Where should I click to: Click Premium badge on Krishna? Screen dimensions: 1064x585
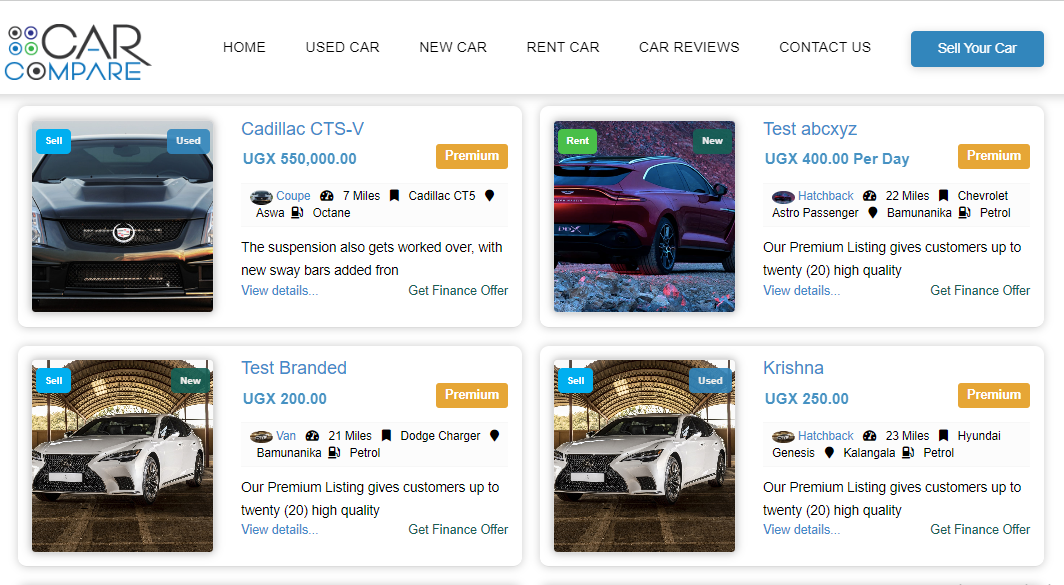[993, 395]
